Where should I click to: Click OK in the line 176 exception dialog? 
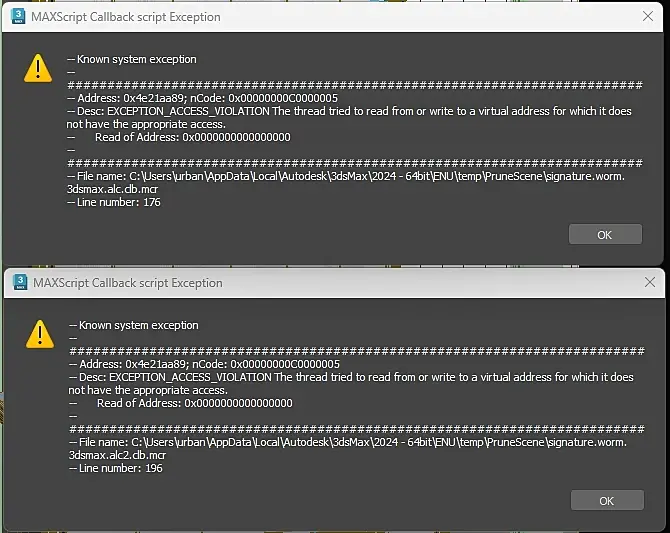605,234
